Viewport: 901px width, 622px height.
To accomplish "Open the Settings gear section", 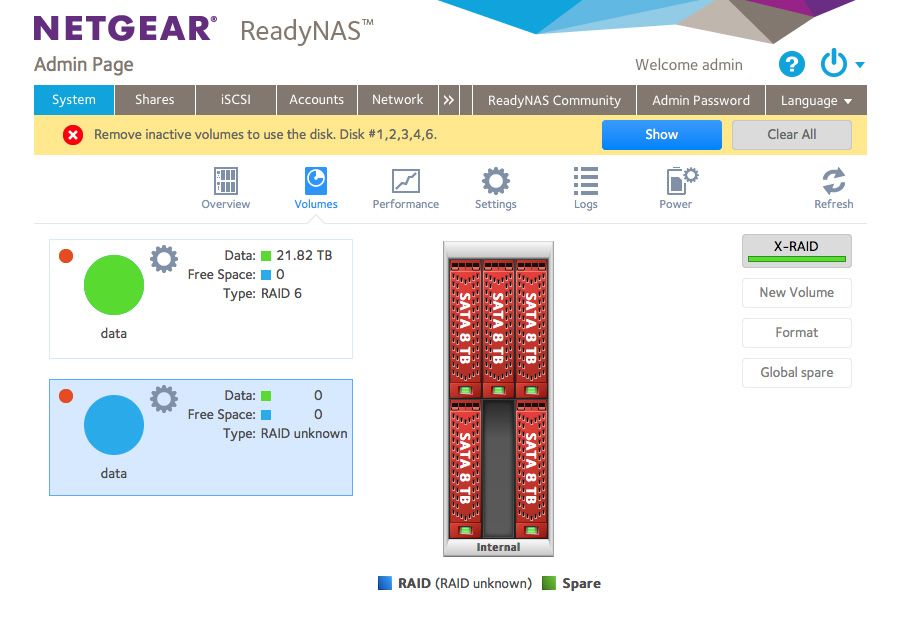I will coord(495,188).
